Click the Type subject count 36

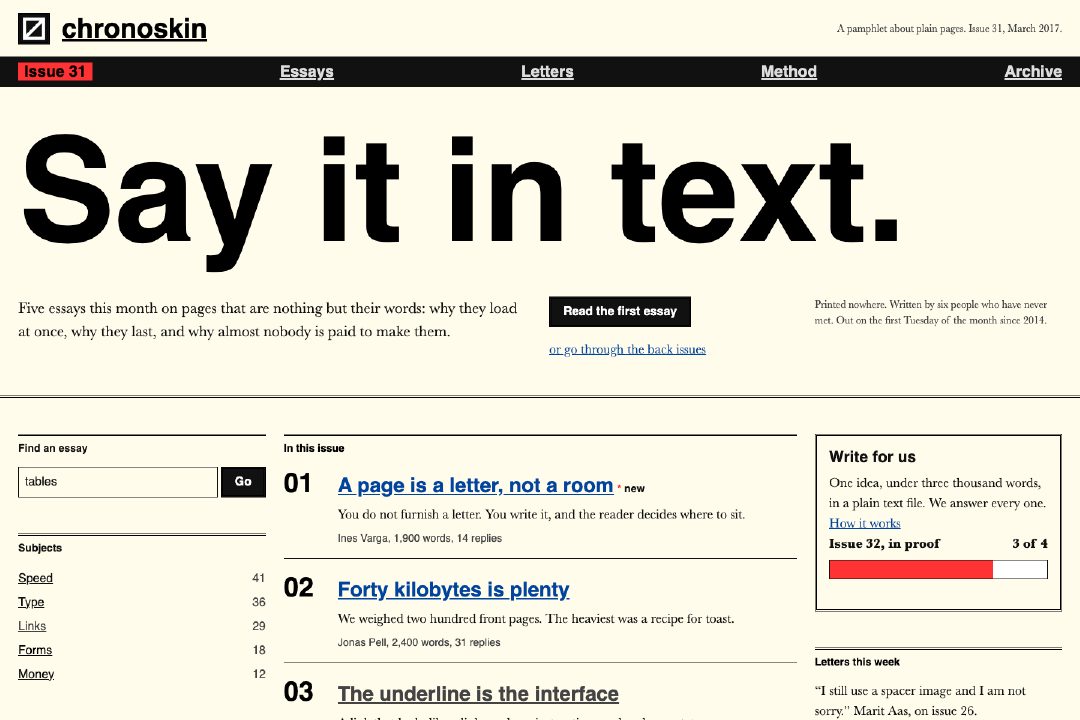coord(258,602)
